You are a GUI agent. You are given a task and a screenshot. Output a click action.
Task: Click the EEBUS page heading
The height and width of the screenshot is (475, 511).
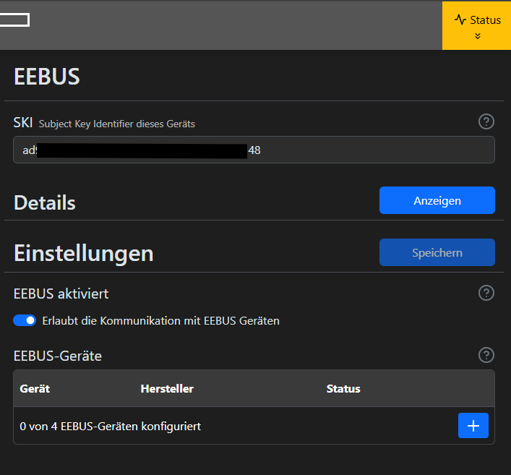(47, 77)
